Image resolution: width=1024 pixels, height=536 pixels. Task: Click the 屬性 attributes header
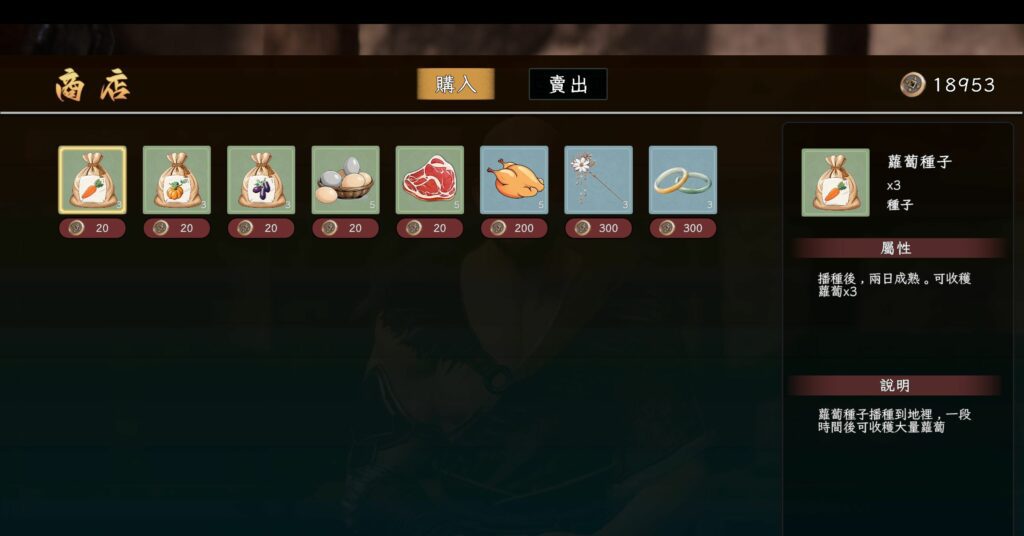point(895,248)
